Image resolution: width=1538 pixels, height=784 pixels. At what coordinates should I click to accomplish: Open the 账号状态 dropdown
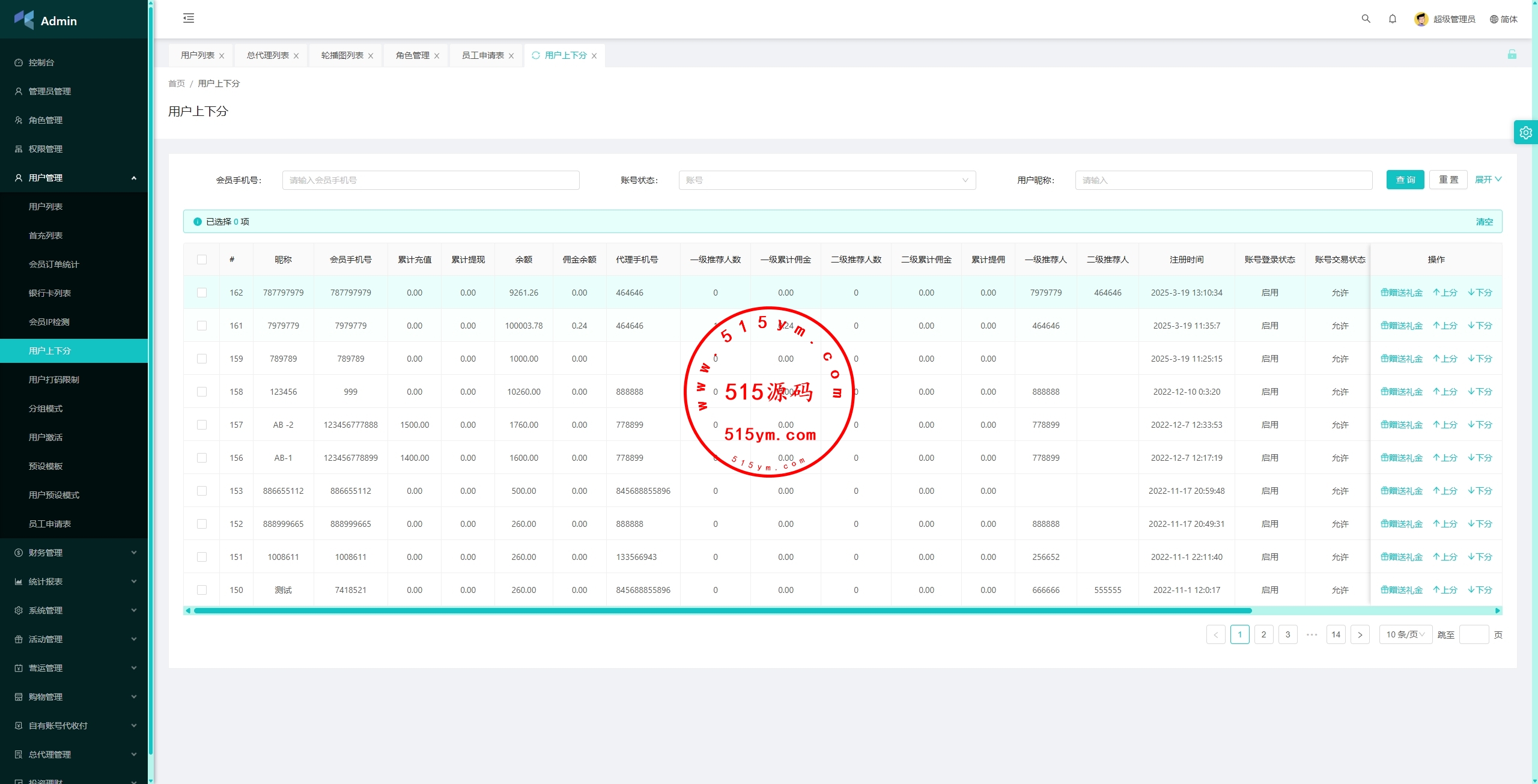[x=827, y=180]
